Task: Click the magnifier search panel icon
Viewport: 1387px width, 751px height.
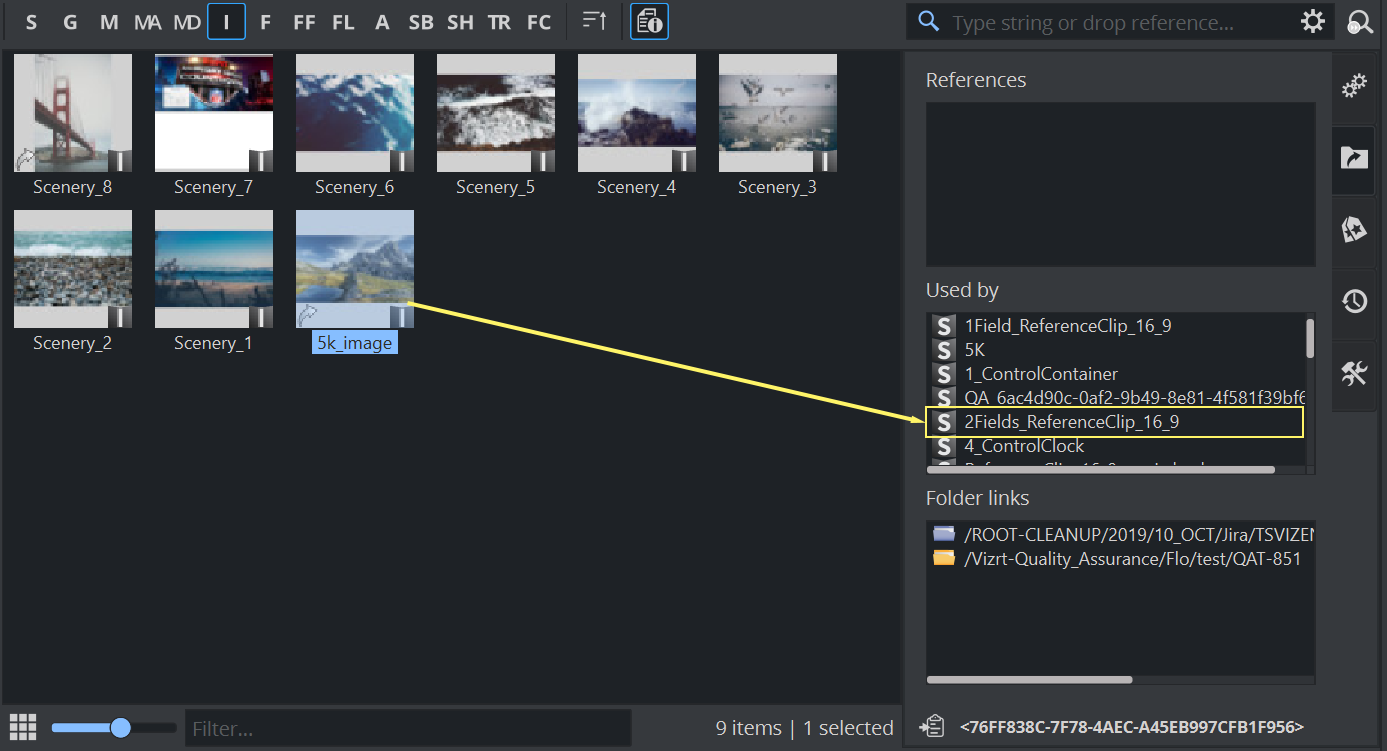Action: (1360, 22)
